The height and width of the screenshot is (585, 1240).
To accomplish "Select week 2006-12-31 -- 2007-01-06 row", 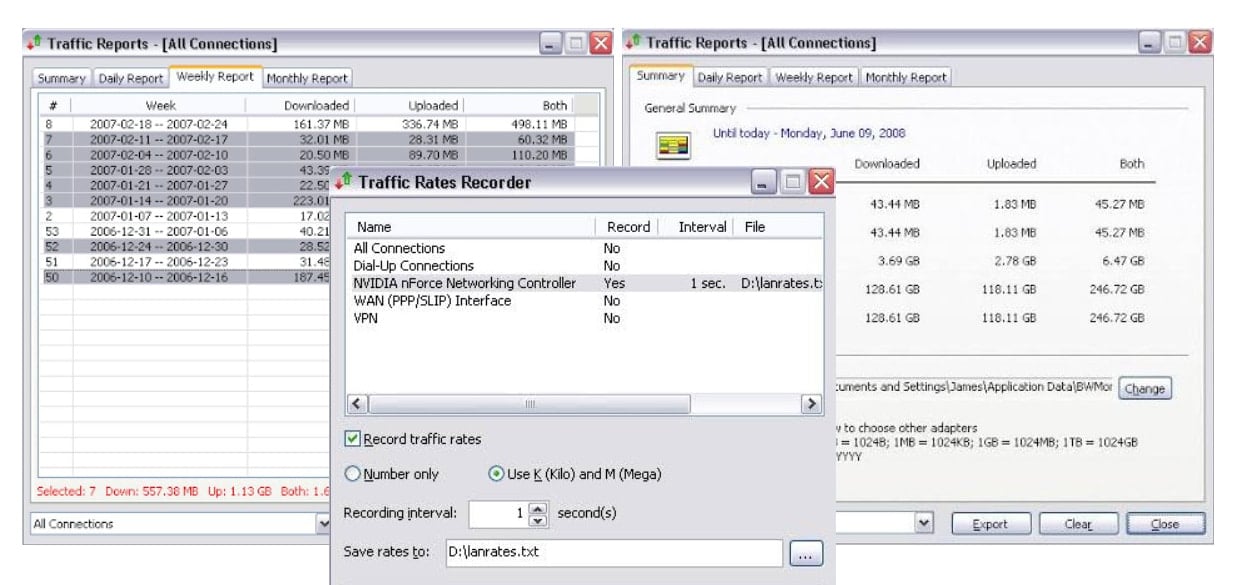I will point(185,231).
